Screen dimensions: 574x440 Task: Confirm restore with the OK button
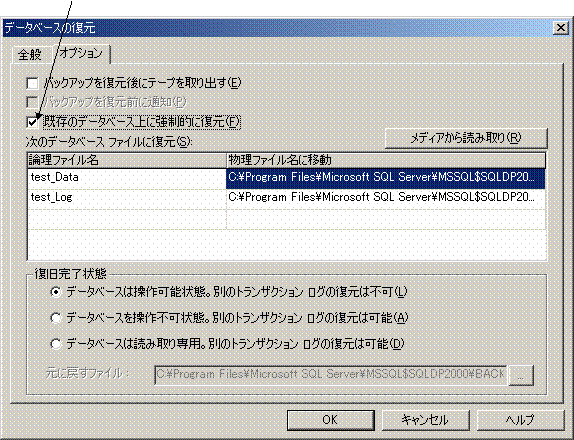(x=331, y=420)
